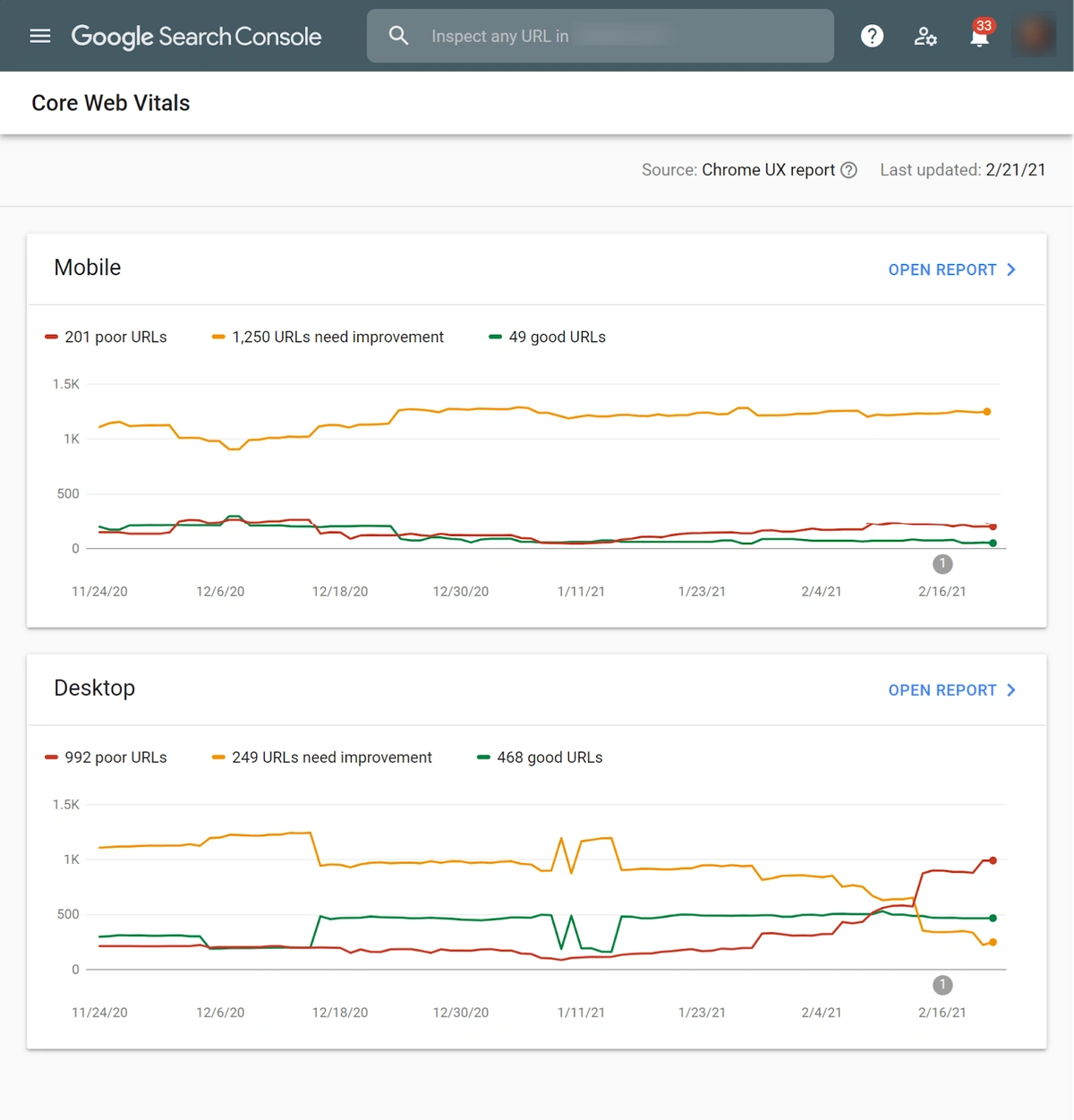Click the search magnifier icon
This screenshot has height=1120, width=1074.
(398, 36)
